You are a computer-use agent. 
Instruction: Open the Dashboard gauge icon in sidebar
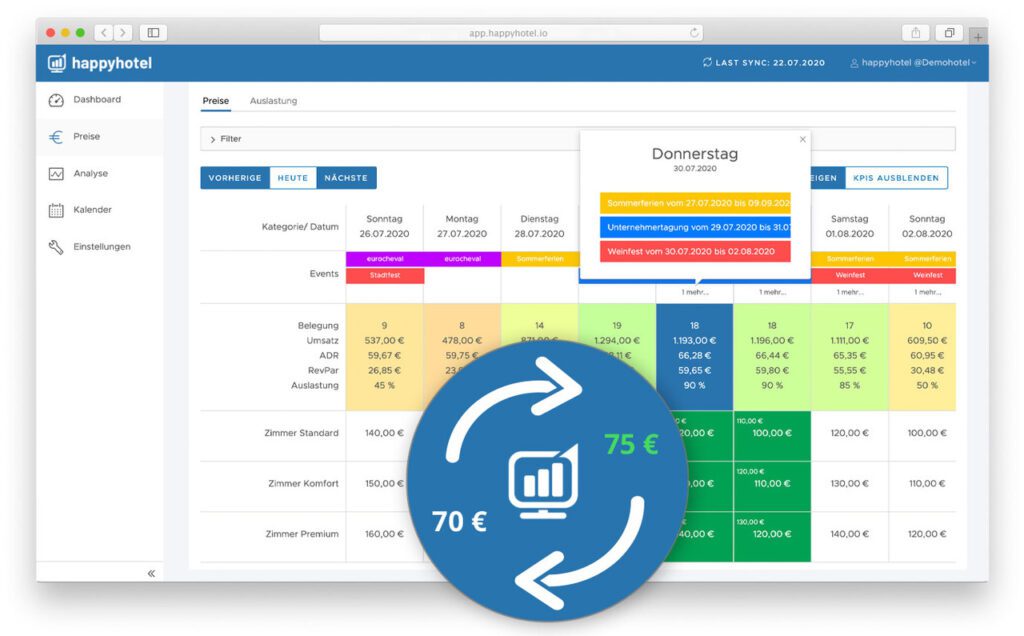pyautogui.click(x=56, y=100)
